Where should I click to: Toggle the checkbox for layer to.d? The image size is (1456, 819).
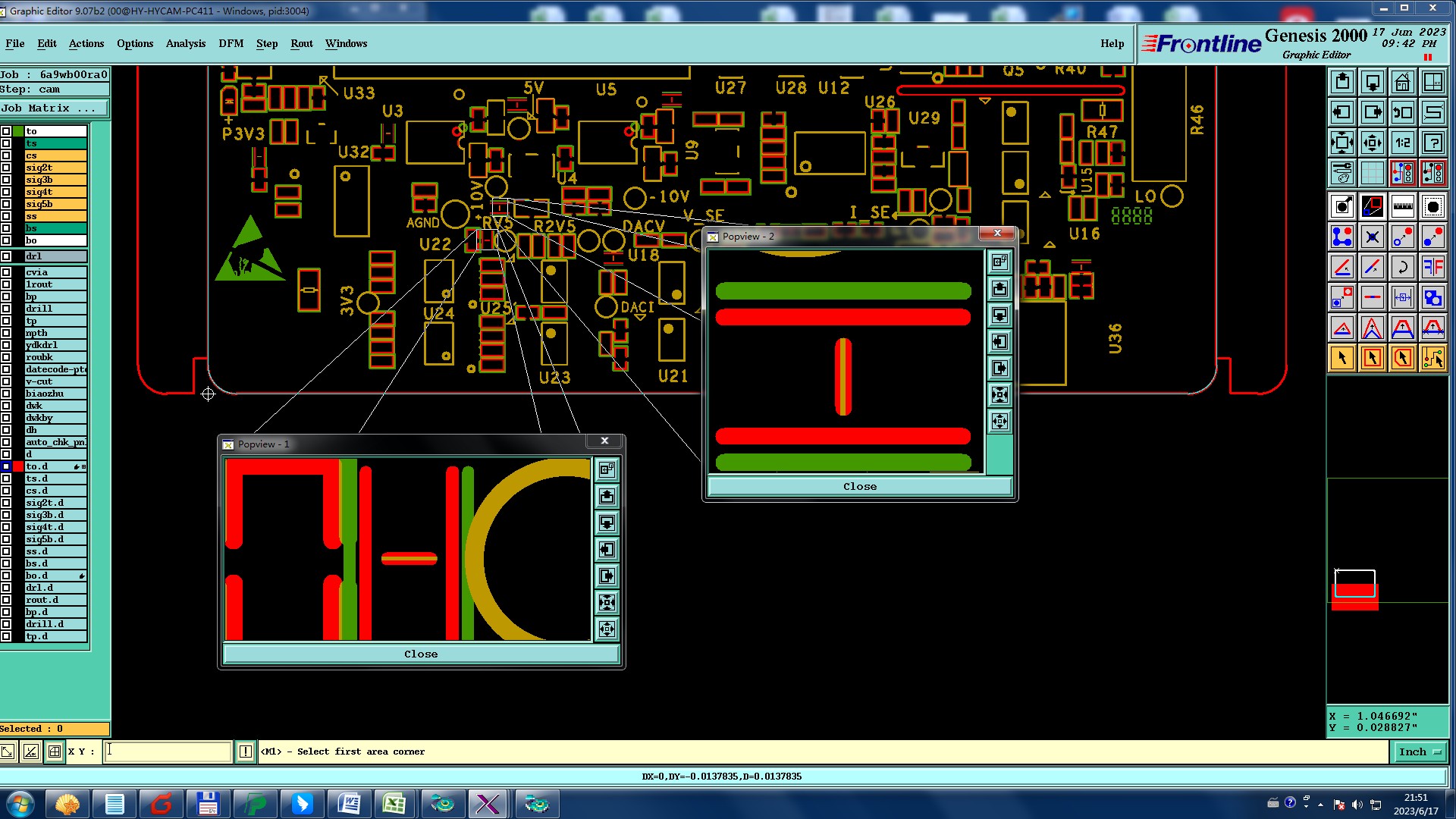pyautogui.click(x=6, y=466)
